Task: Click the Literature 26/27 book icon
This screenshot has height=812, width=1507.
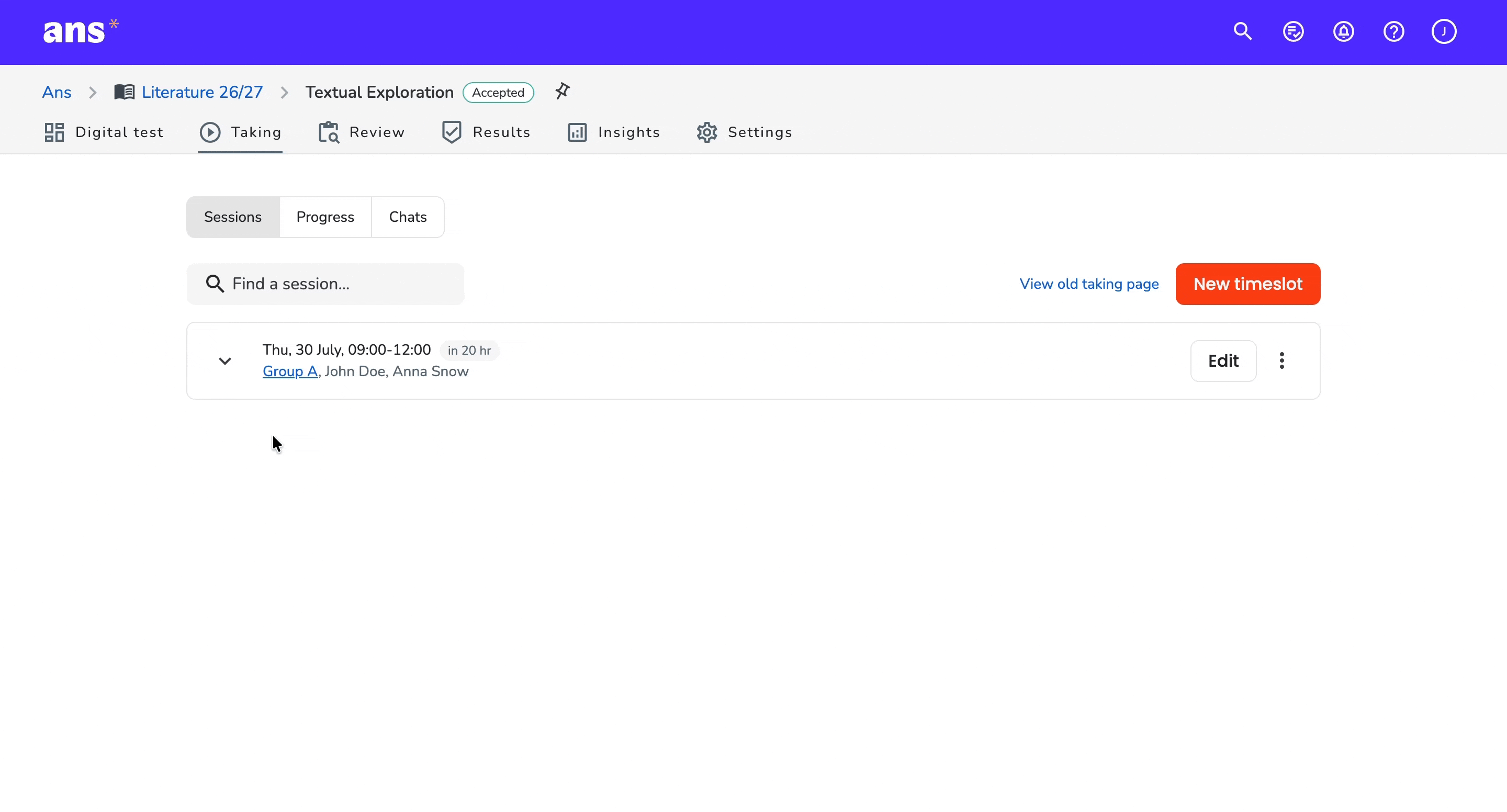Action: [x=124, y=92]
